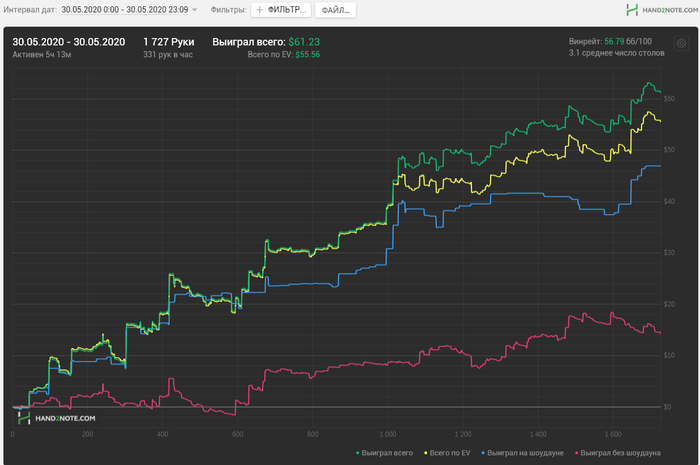Open the chart settings gear icon
The height and width of the screenshot is (465, 700).
pyautogui.click(x=681, y=43)
